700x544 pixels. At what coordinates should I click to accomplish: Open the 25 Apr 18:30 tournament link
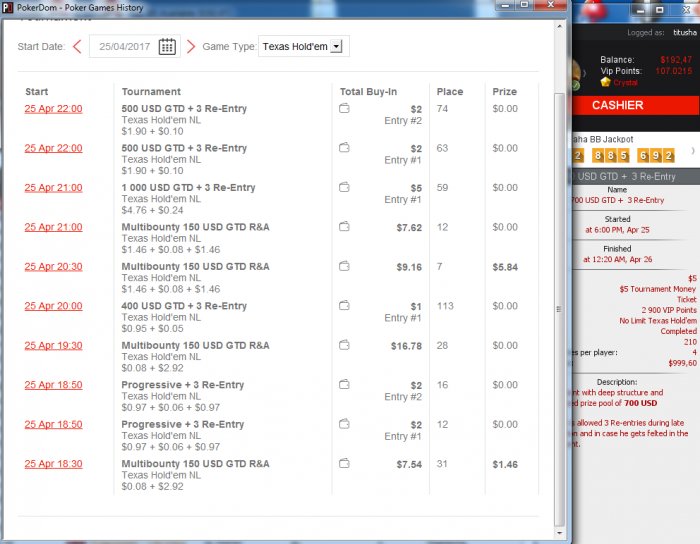point(54,464)
